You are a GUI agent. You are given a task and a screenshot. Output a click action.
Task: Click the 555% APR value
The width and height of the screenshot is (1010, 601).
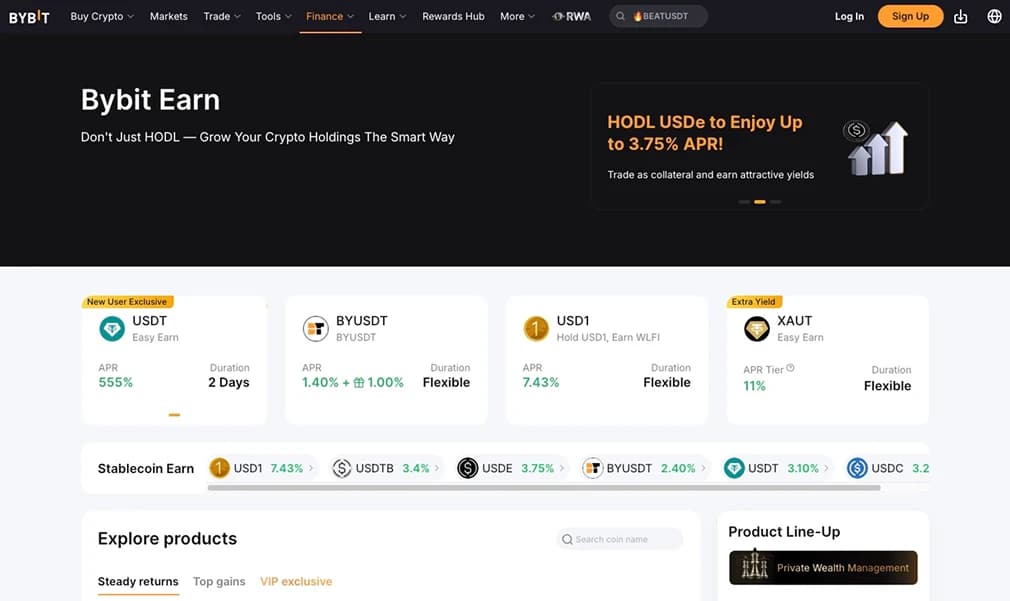tap(115, 383)
